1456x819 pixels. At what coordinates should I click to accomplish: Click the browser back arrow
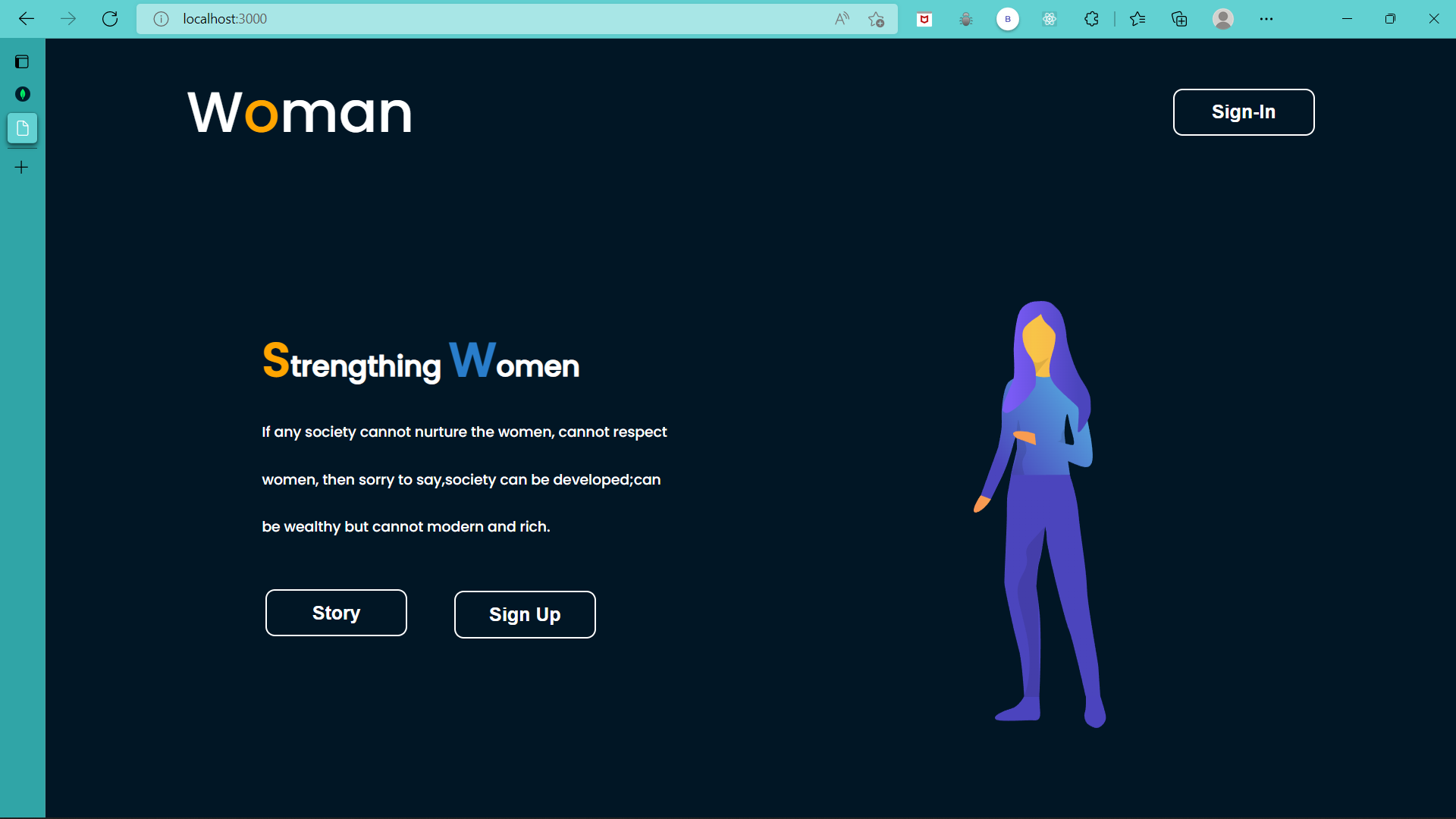(27, 19)
